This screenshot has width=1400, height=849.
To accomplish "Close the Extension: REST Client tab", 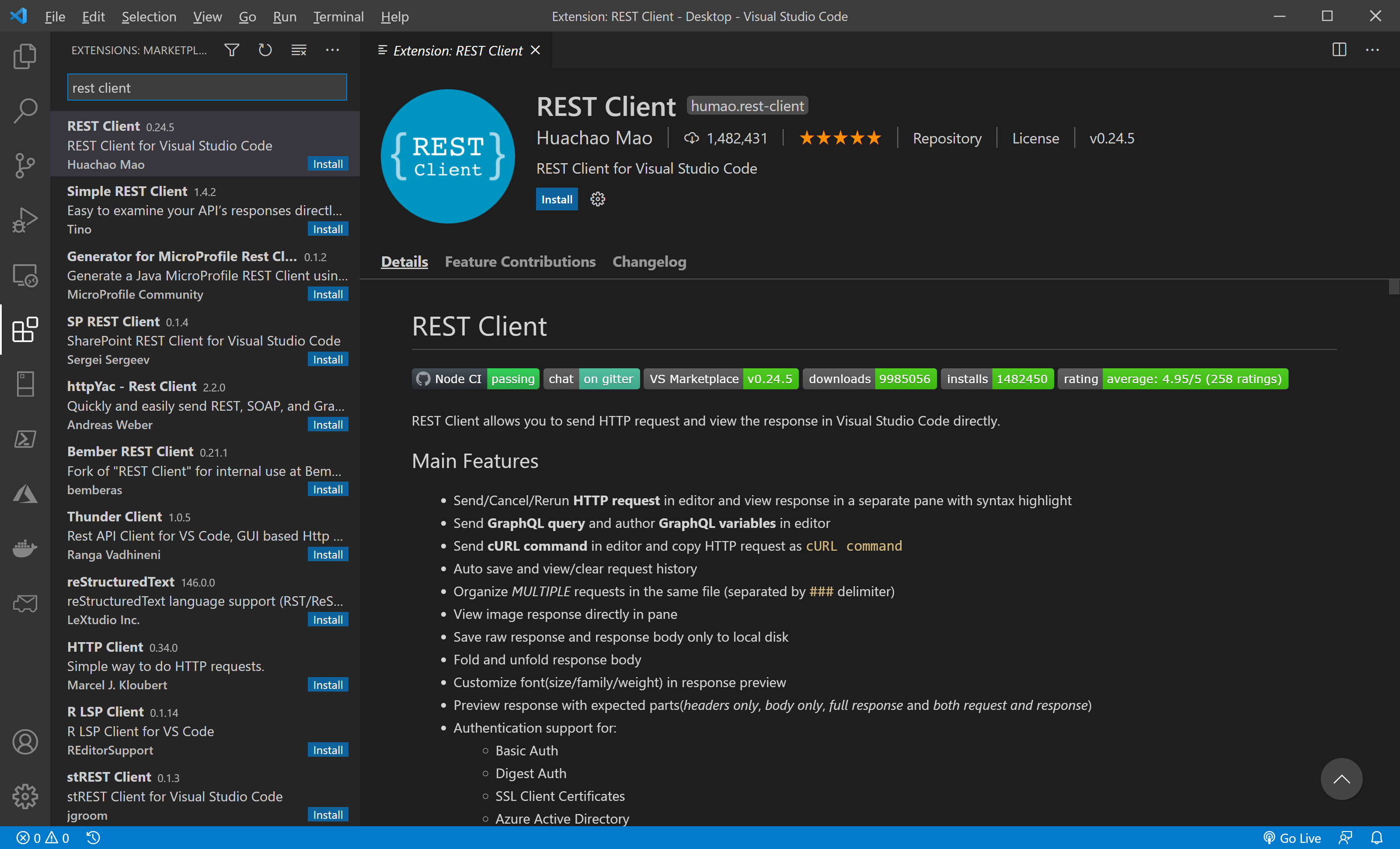I will 535,50.
